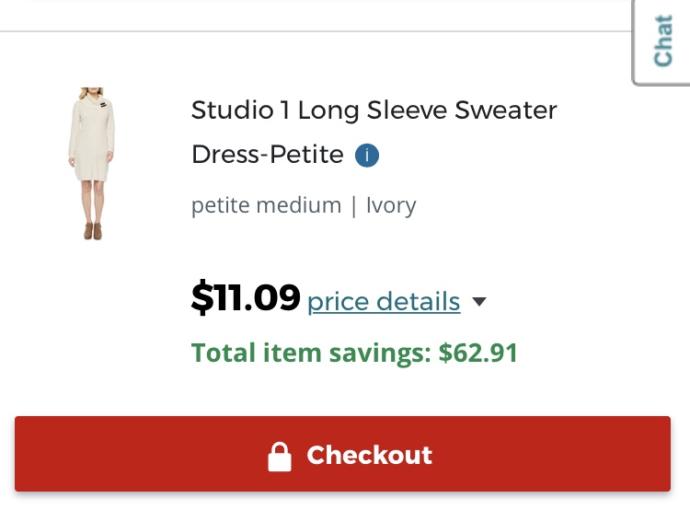The width and height of the screenshot is (690, 510).
Task: Click the blue info icon beside Dress-Petite
Action: pyautogui.click(x=367, y=155)
